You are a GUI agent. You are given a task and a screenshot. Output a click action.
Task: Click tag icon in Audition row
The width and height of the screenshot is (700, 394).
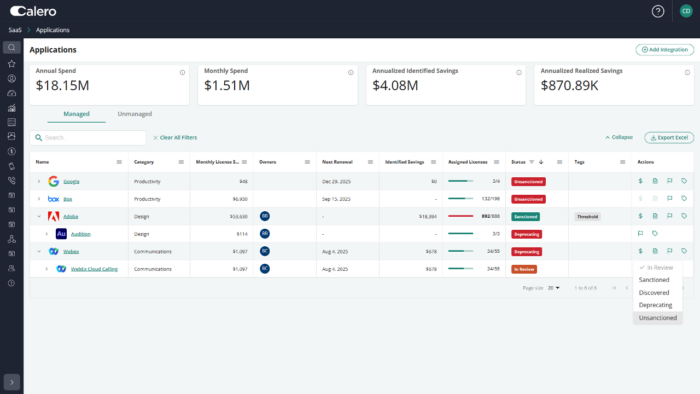655,233
